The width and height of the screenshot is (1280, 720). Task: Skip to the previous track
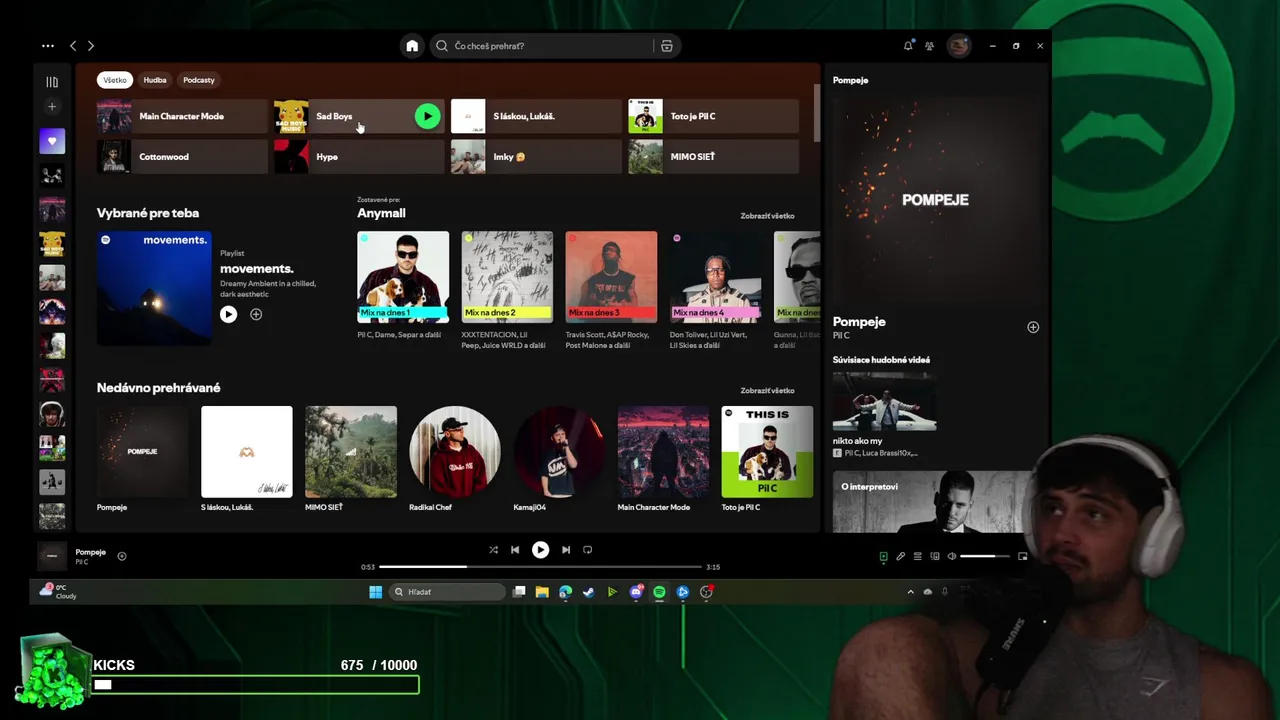pos(515,550)
